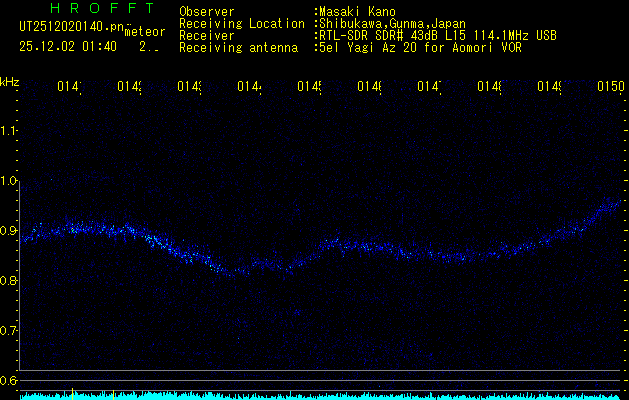Select the 0.6 frequency axis label

click(9, 380)
